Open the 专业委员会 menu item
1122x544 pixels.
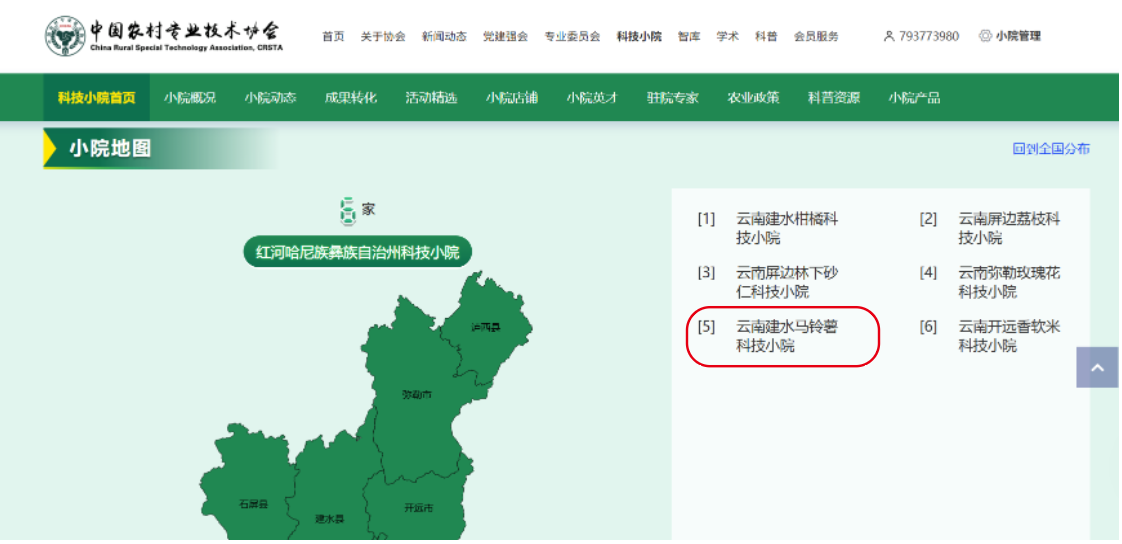(x=572, y=36)
